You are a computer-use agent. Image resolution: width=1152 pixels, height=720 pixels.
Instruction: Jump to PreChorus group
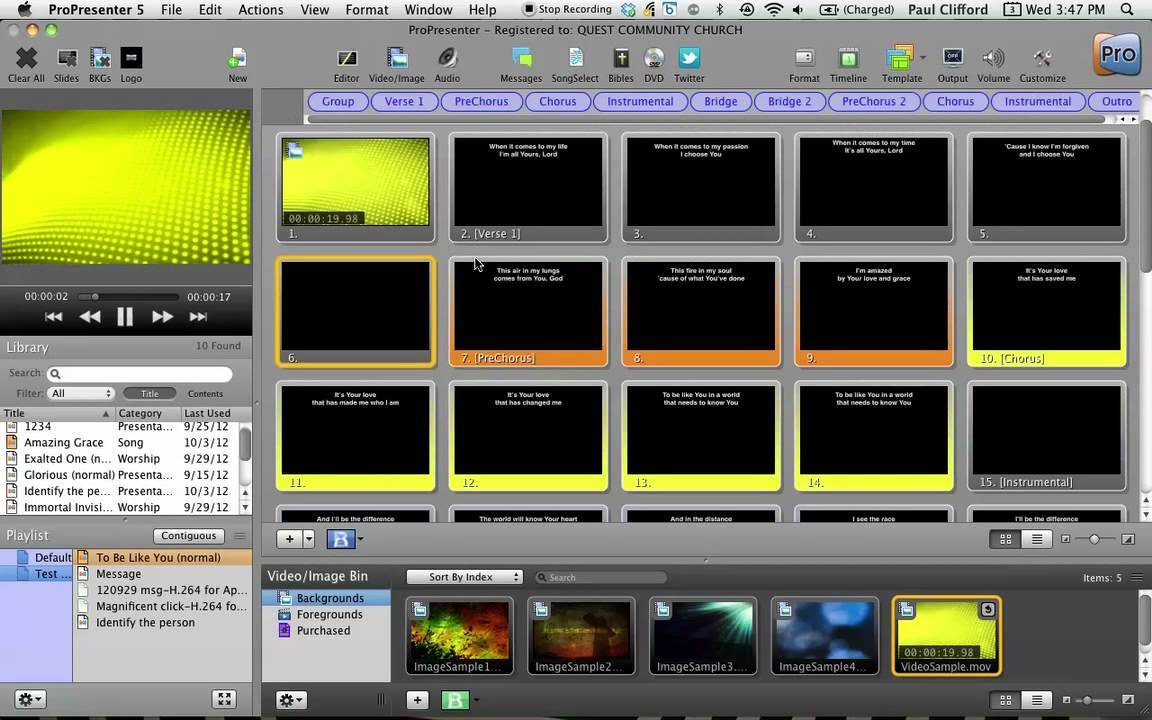481,101
